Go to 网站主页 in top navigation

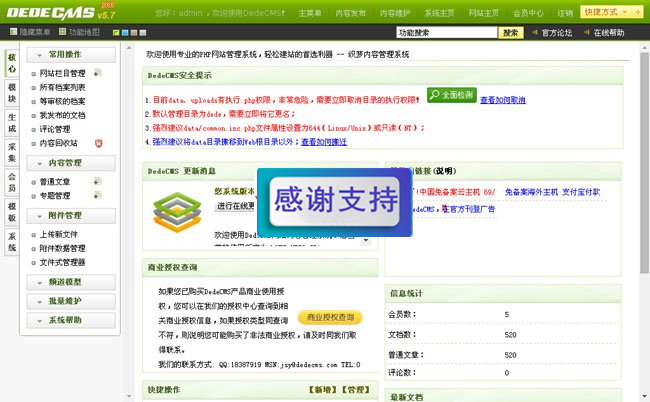pos(484,13)
